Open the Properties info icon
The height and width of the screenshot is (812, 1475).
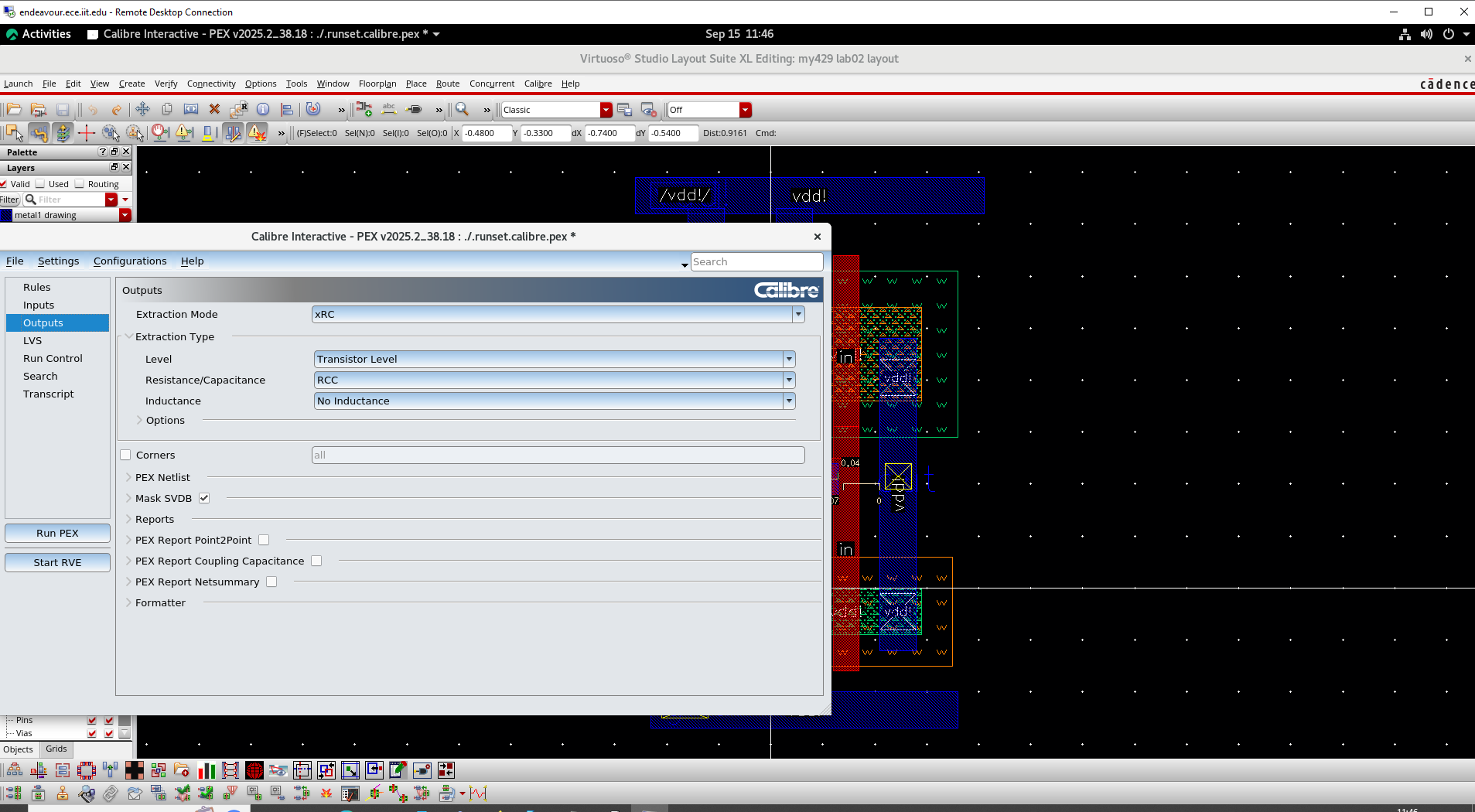coord(263,110)
